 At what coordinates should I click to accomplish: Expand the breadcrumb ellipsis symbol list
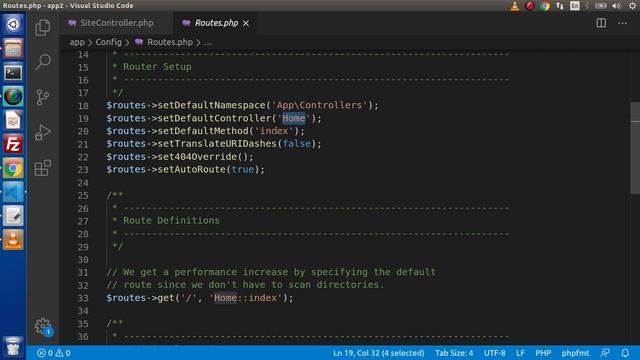(x=207, y=42)
